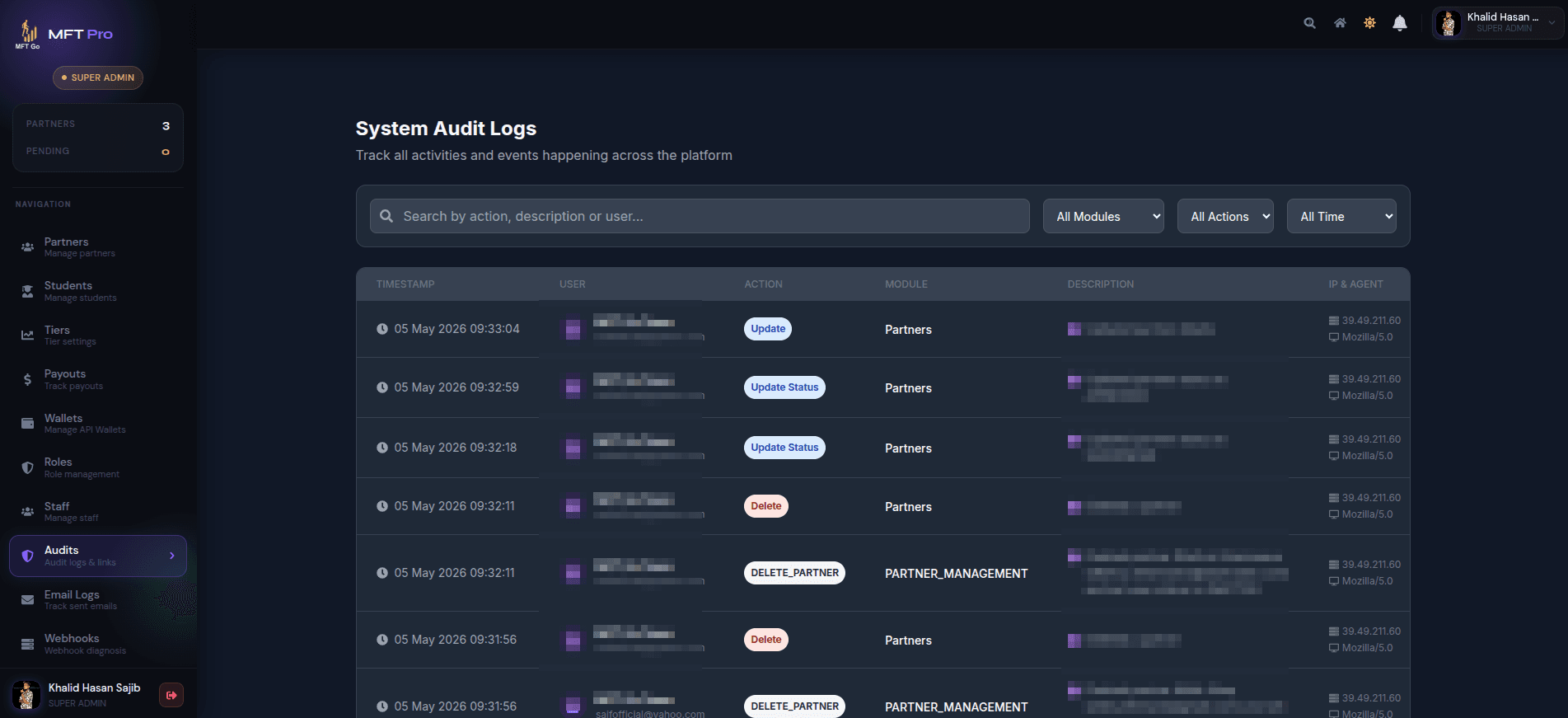
Task: Open the All Time dropdown
Action: 1341,216
